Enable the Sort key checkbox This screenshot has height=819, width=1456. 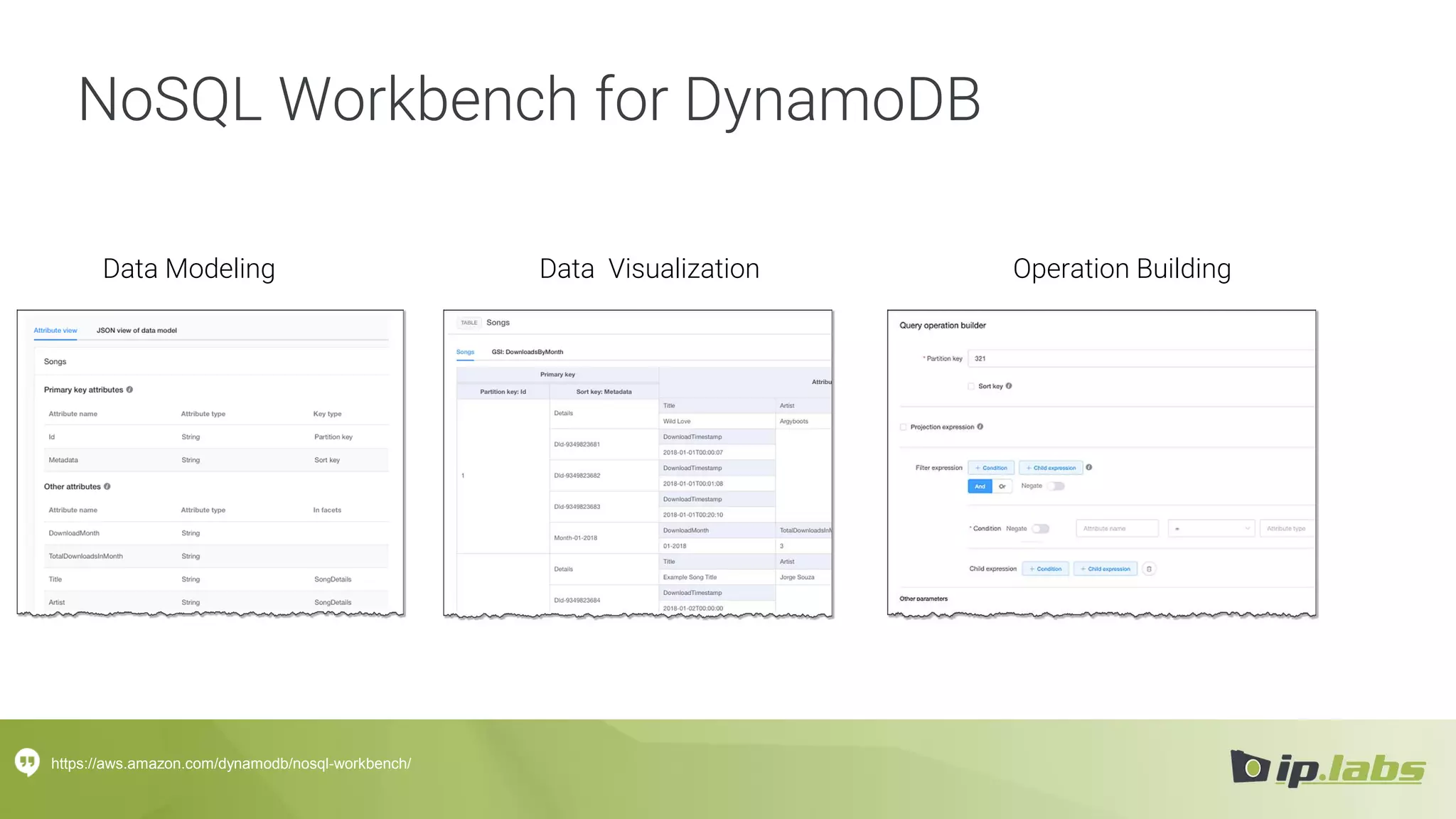971,386
